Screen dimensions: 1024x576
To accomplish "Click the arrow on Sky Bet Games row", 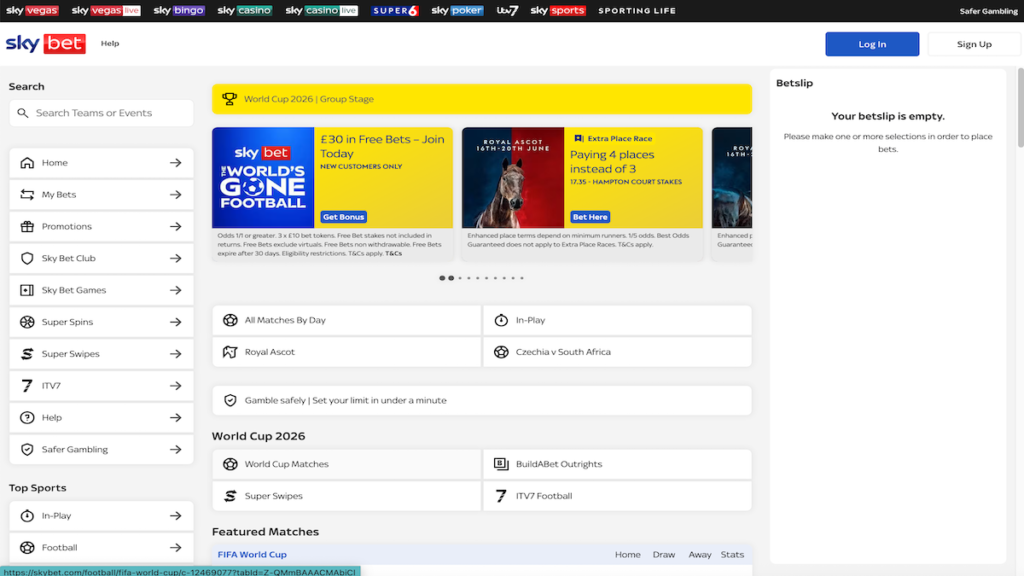I will [x=176, y=290].
